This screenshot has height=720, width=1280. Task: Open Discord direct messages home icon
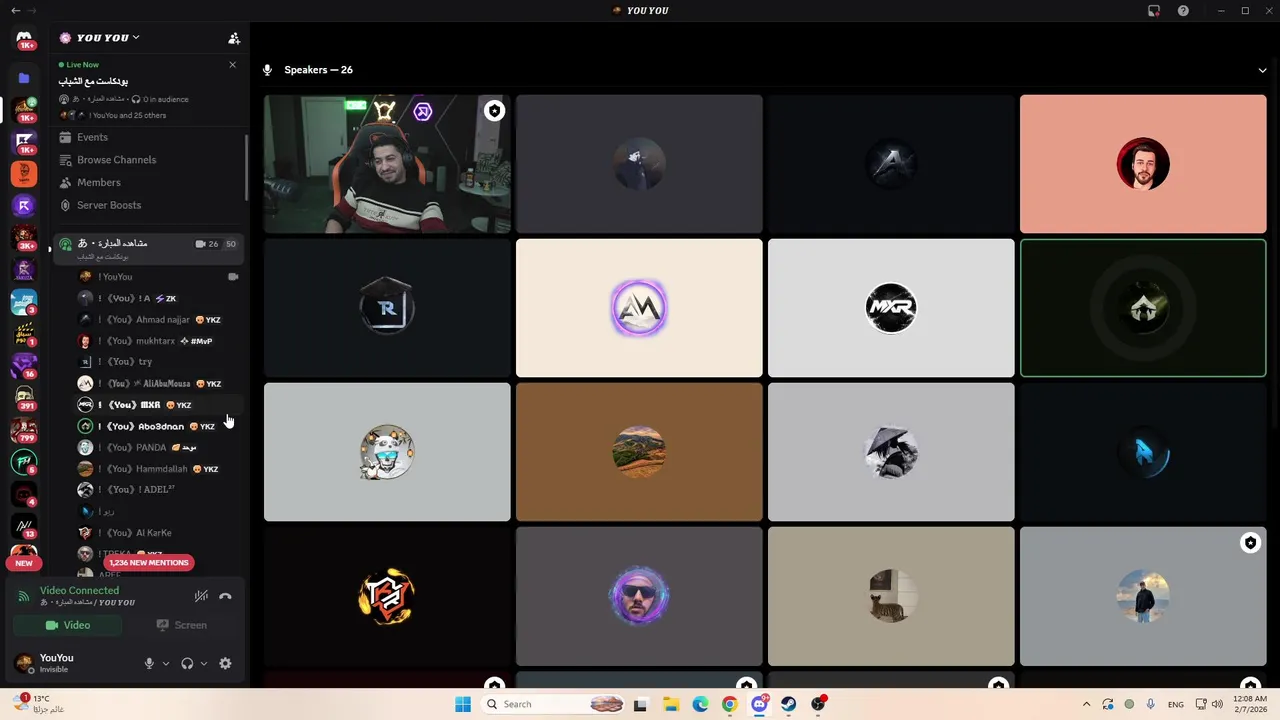point(24,38)
